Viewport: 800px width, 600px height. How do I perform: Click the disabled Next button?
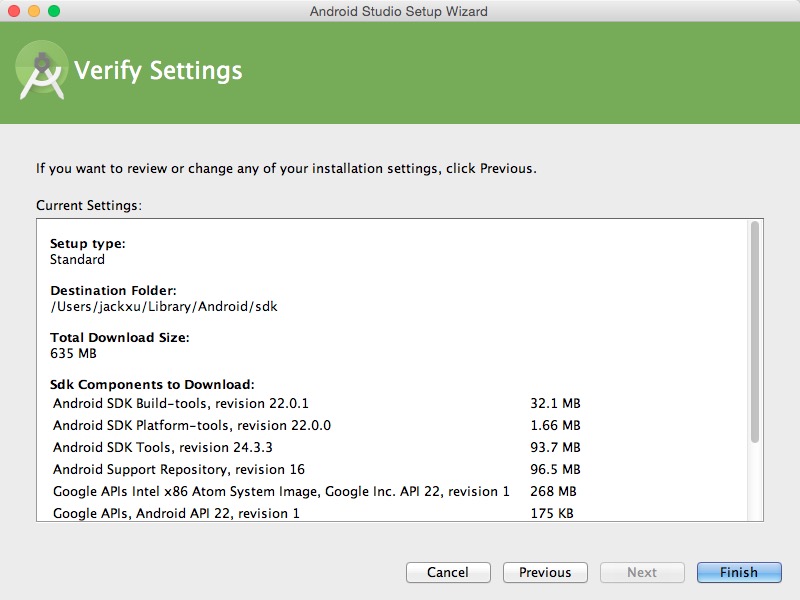642,572
